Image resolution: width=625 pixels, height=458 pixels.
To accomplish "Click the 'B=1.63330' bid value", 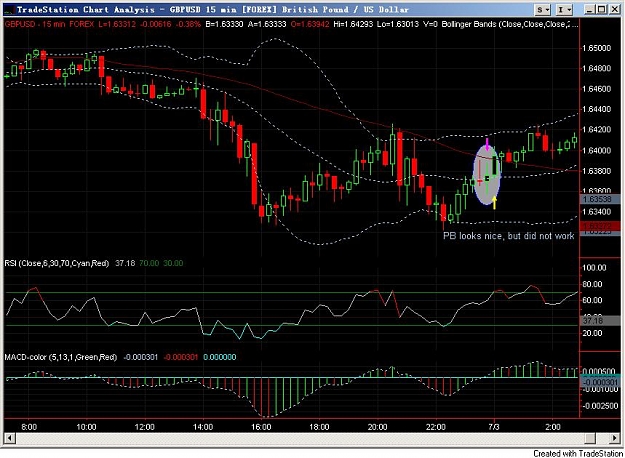I will pos(224,24).
